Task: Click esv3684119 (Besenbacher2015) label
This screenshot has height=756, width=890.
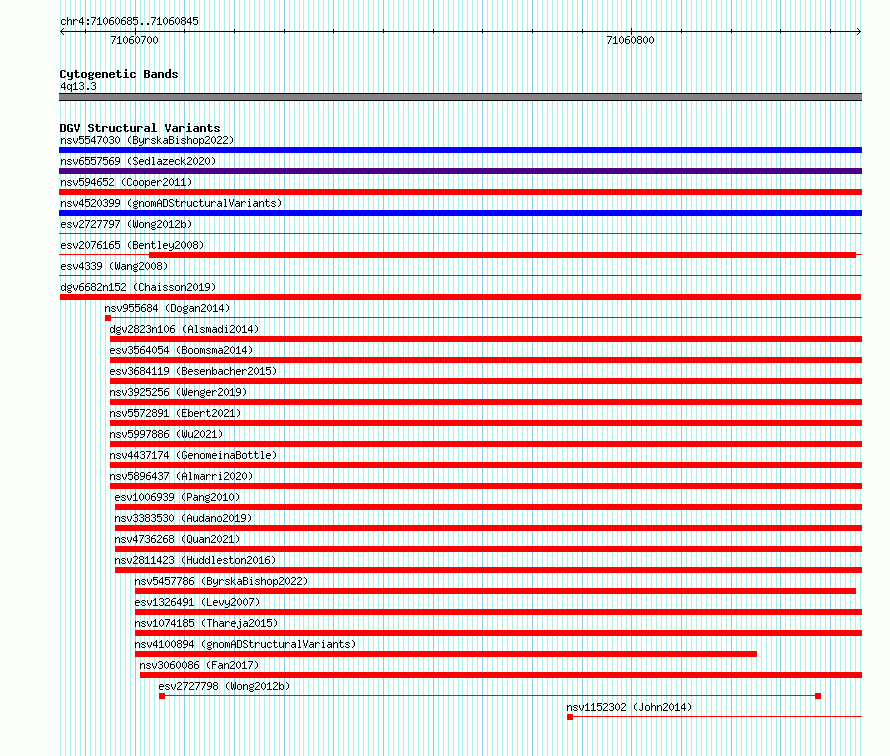Action: pos(193,371)
